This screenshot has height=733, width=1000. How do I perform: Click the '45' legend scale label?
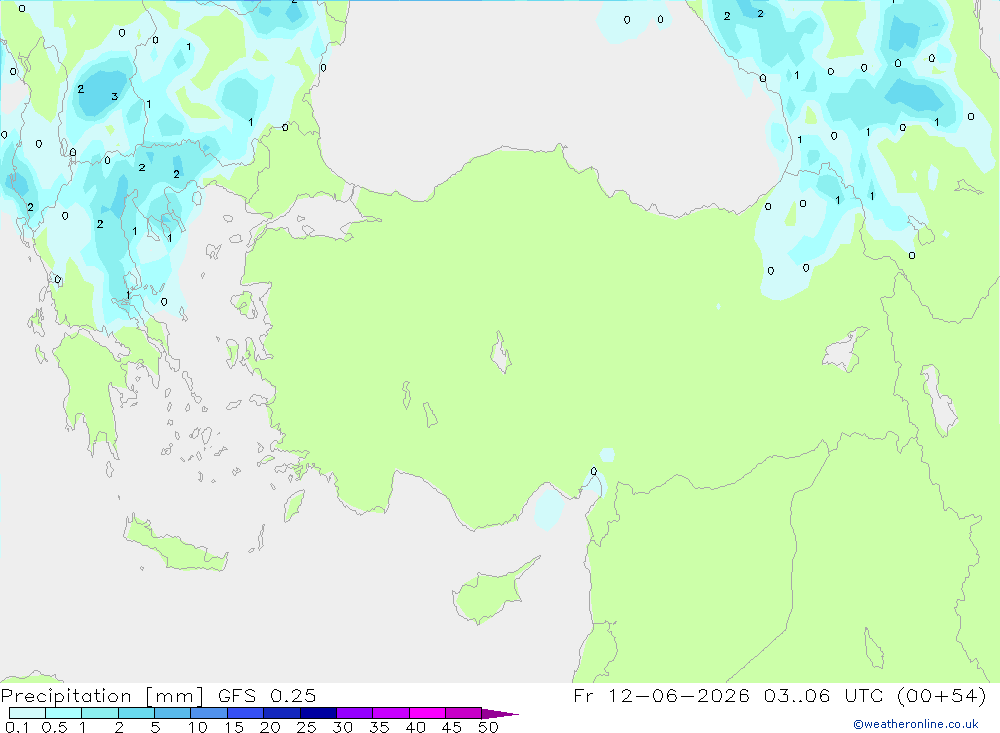click(452, 727)
